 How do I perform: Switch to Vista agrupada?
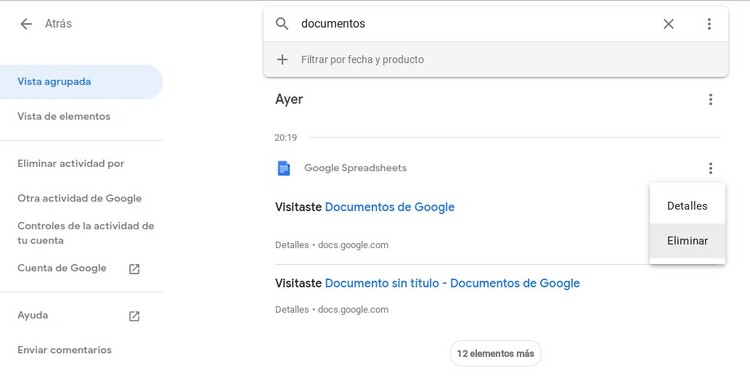point(80,82)
